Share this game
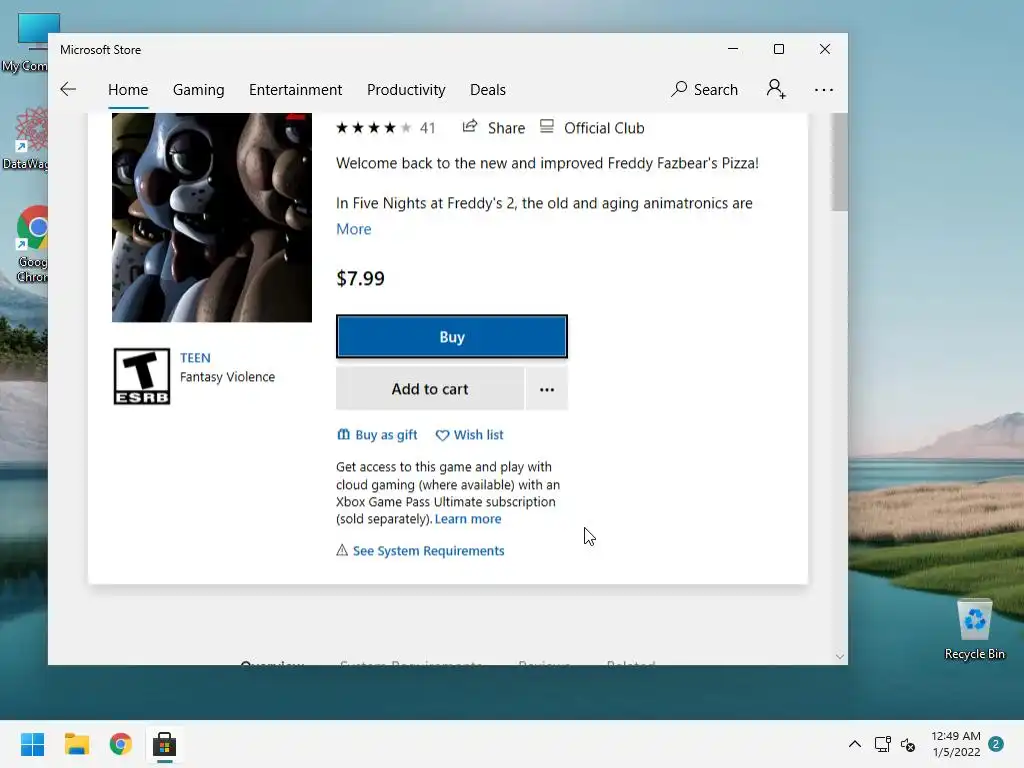1024x768 pixels. (494, 127)
